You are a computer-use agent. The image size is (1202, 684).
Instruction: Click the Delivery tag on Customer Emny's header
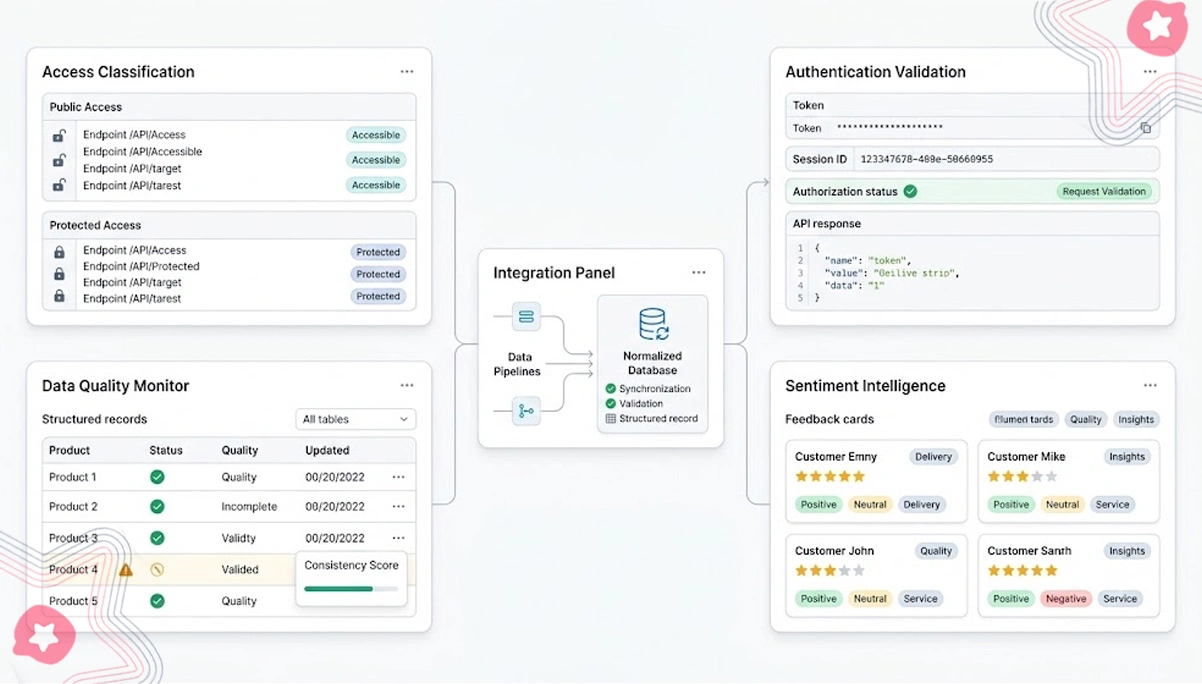pos(933,457)
